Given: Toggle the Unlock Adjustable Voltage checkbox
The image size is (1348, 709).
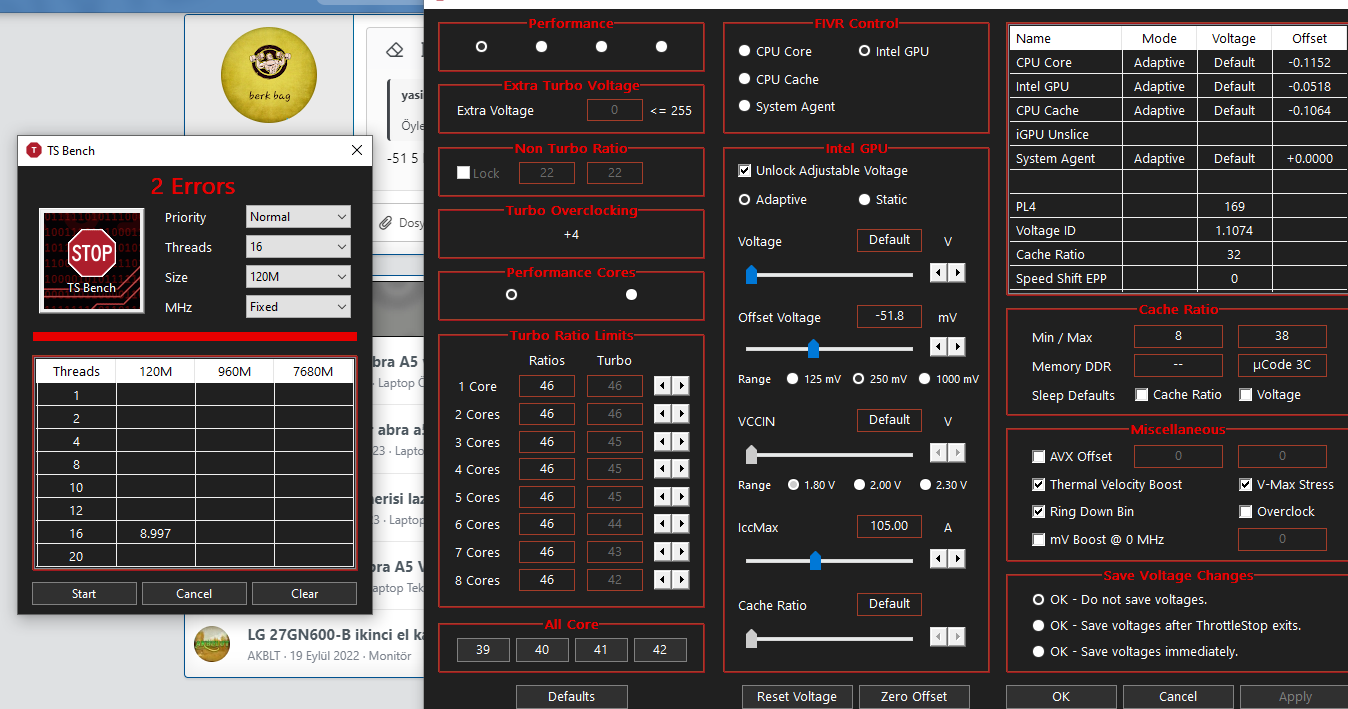Looking at the screenshot, I should pos(745,171).
